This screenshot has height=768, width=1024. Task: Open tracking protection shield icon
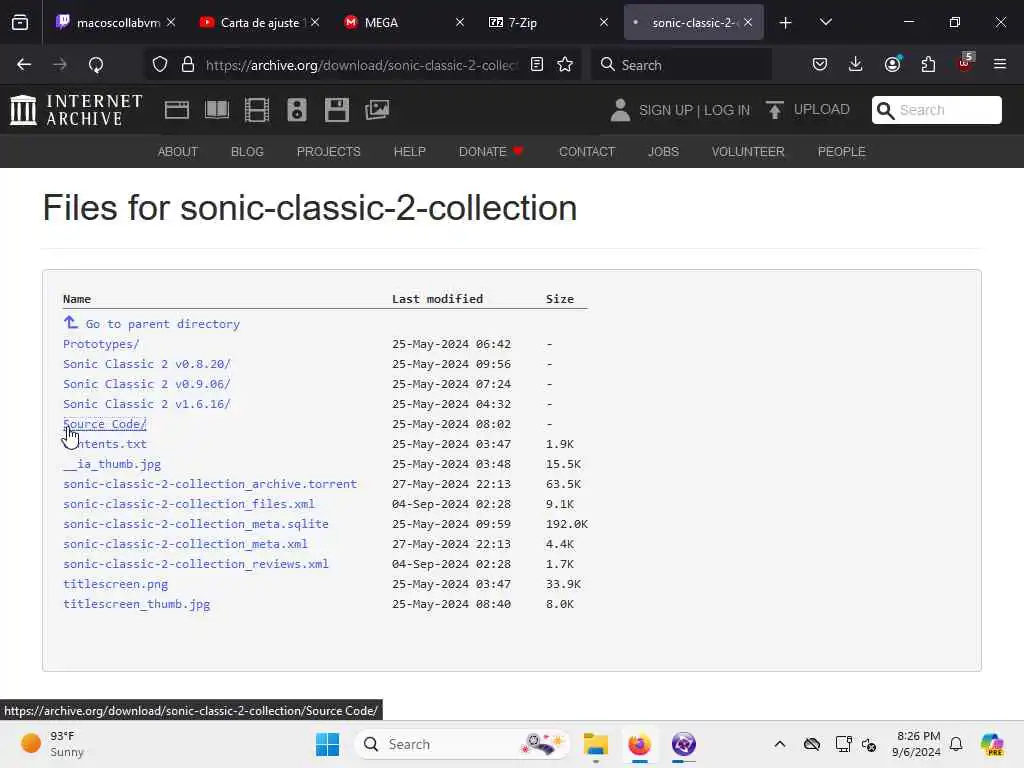pos(160,65)
